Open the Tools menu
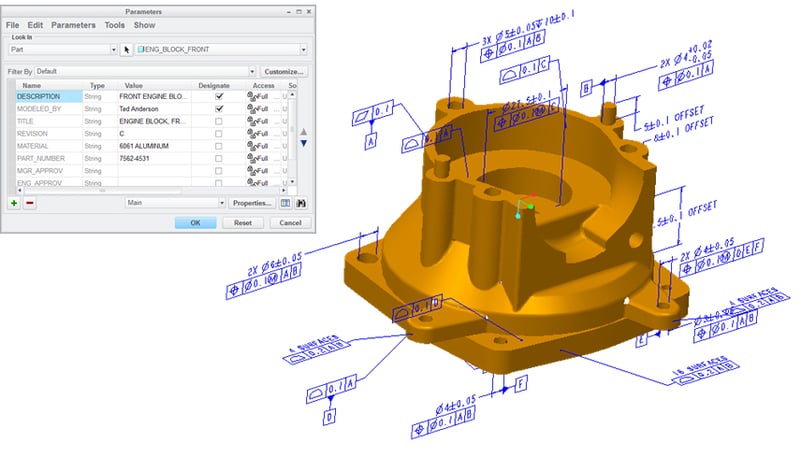 (x=115, y=24)
